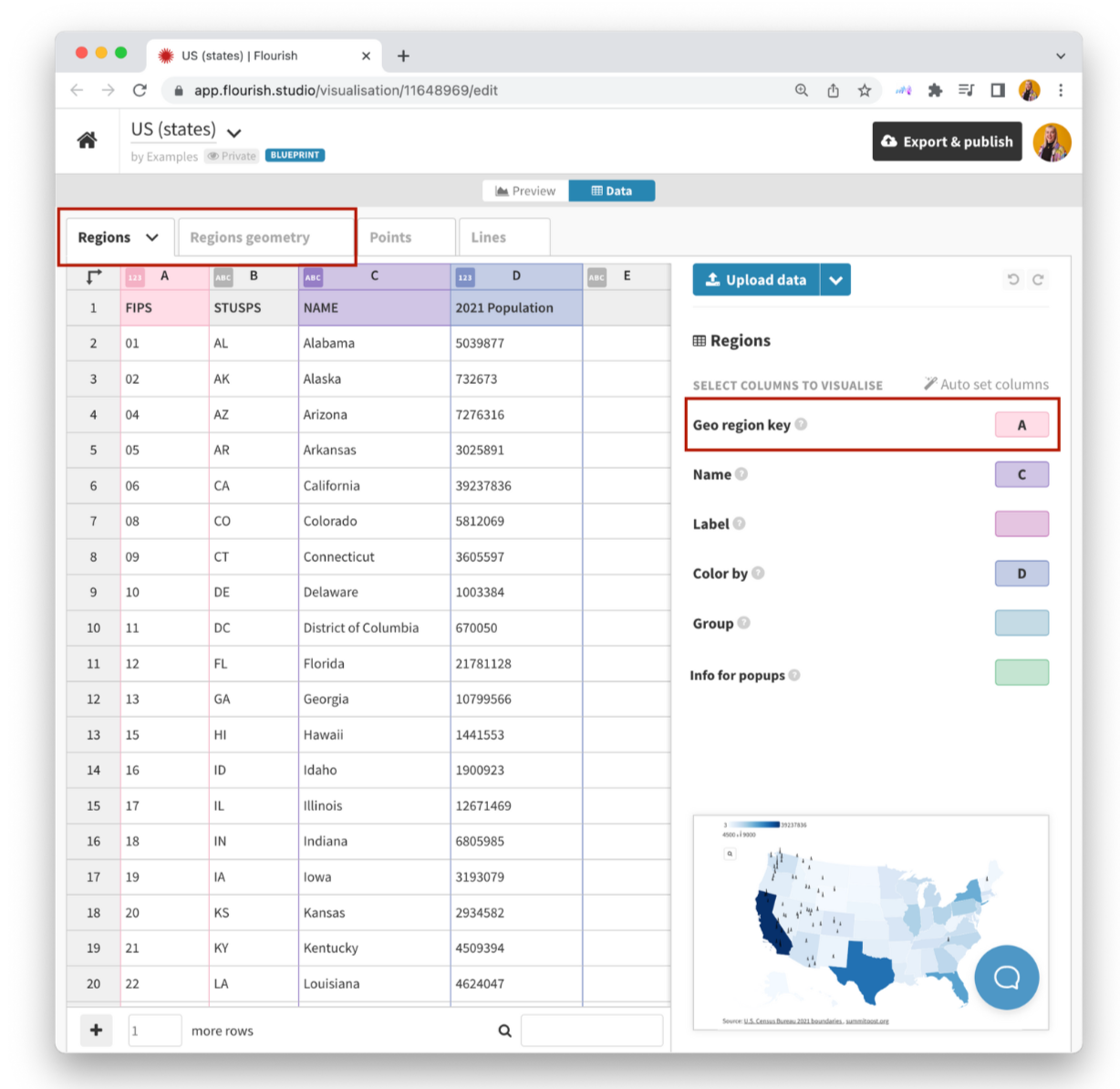Viewport: 1120px width, 1089px height.
Task: Click Auto set columns
Action: [986, 384]
